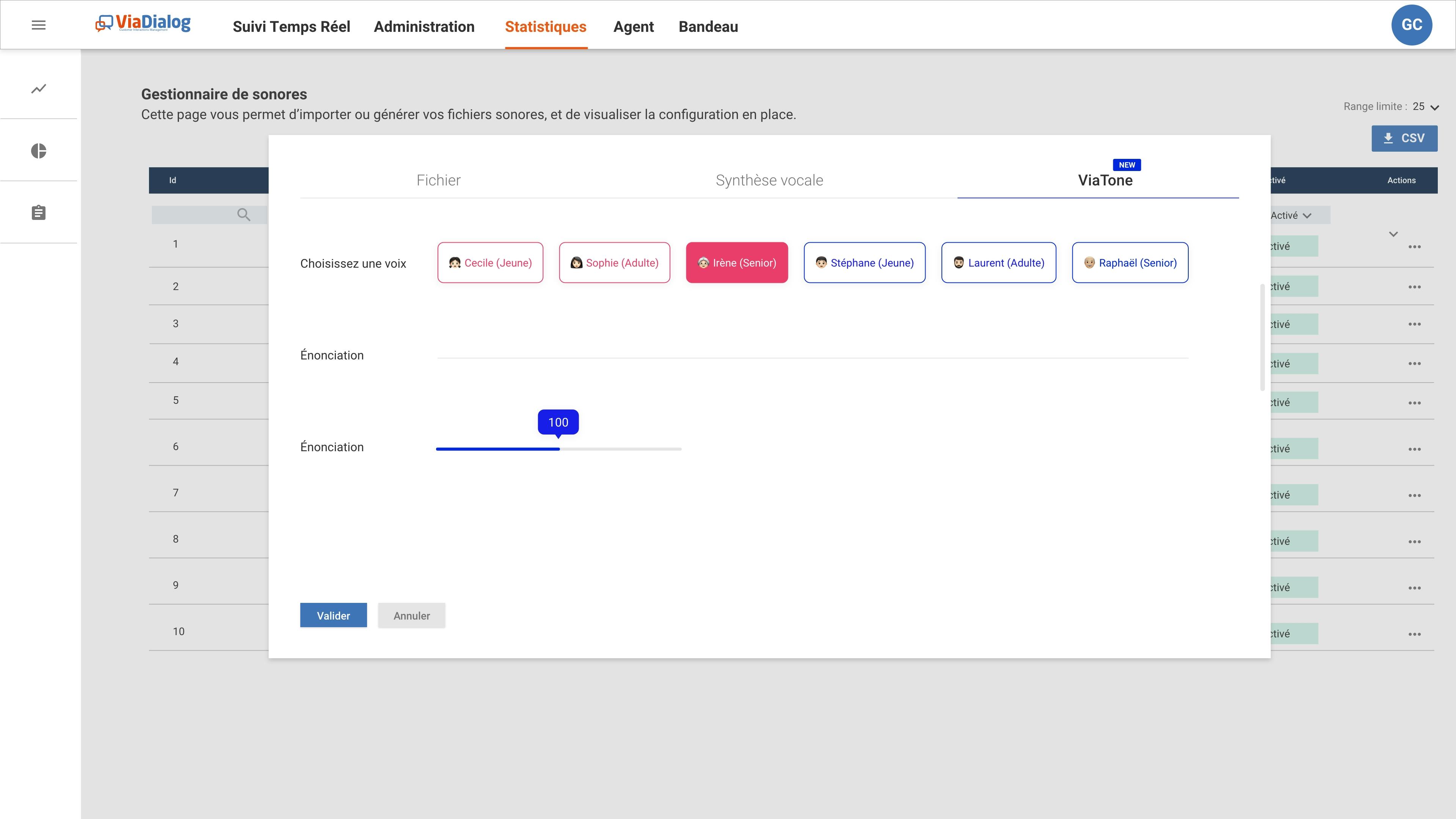Open the hamburger menu icon
This screenshot has height=819, width=1456.
pyautogui.click(x=39, y=25)
